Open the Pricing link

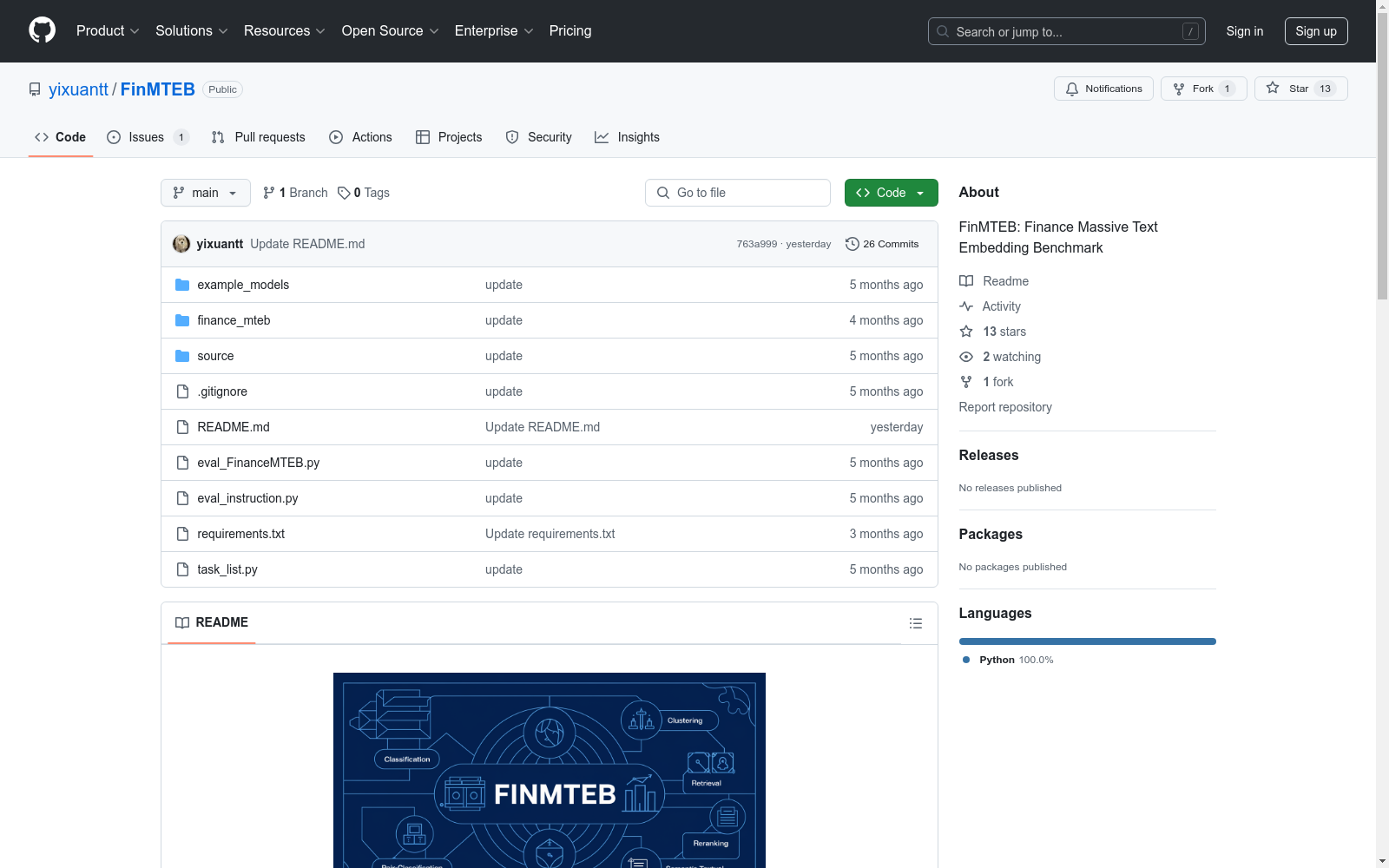click(x=570, y=31)
